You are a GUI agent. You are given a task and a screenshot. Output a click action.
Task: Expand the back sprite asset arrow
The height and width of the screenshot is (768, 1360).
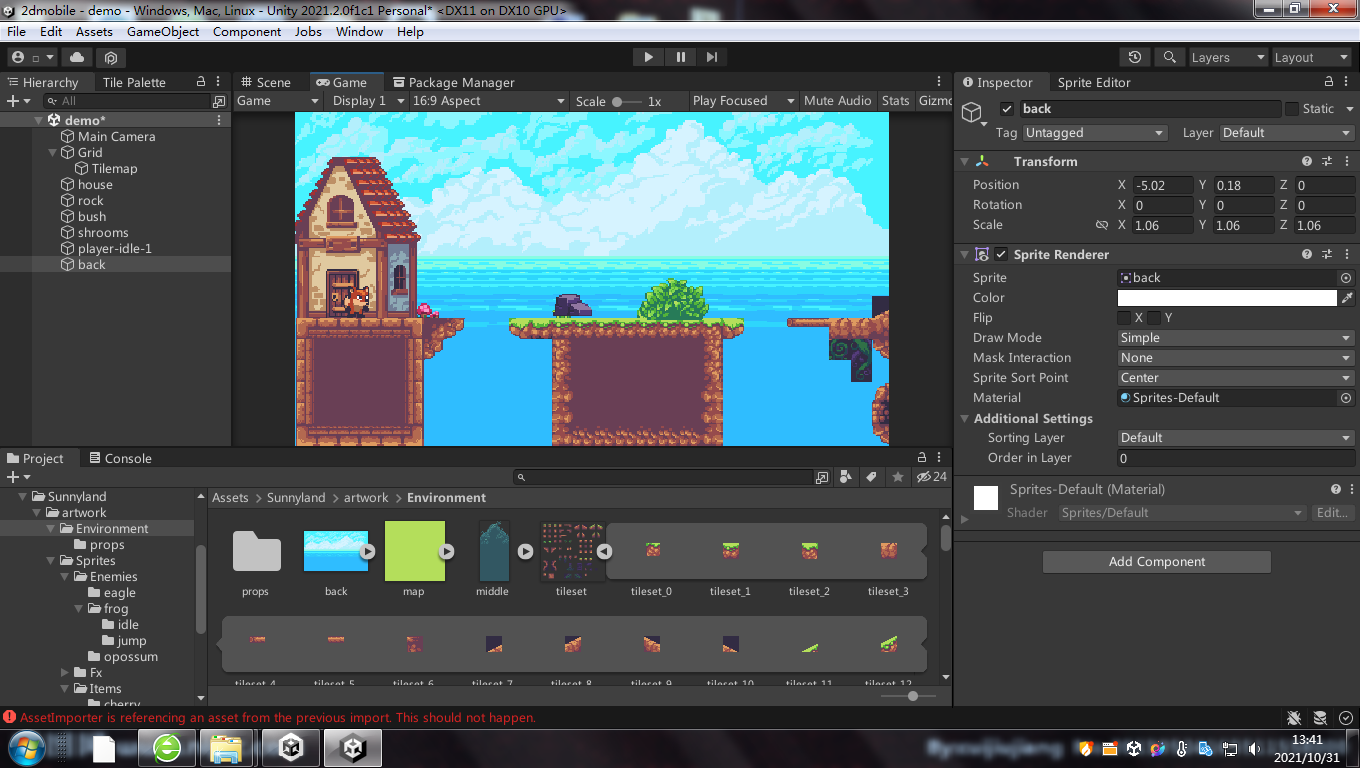(367, 551)
